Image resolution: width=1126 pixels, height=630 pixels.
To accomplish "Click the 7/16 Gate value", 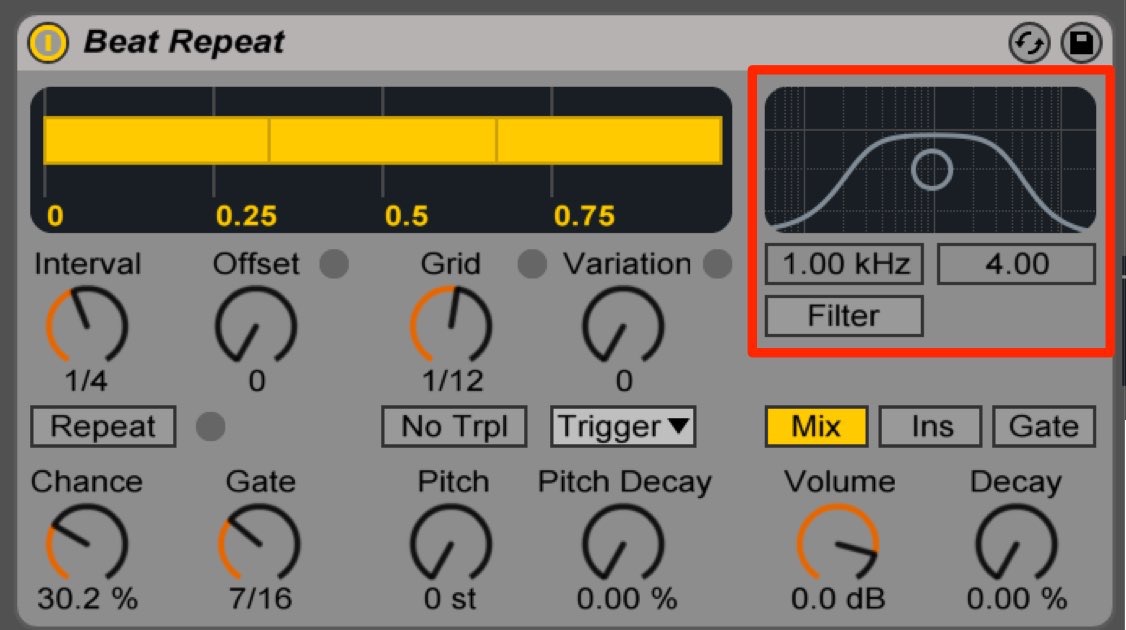I will tap(260, 598).
